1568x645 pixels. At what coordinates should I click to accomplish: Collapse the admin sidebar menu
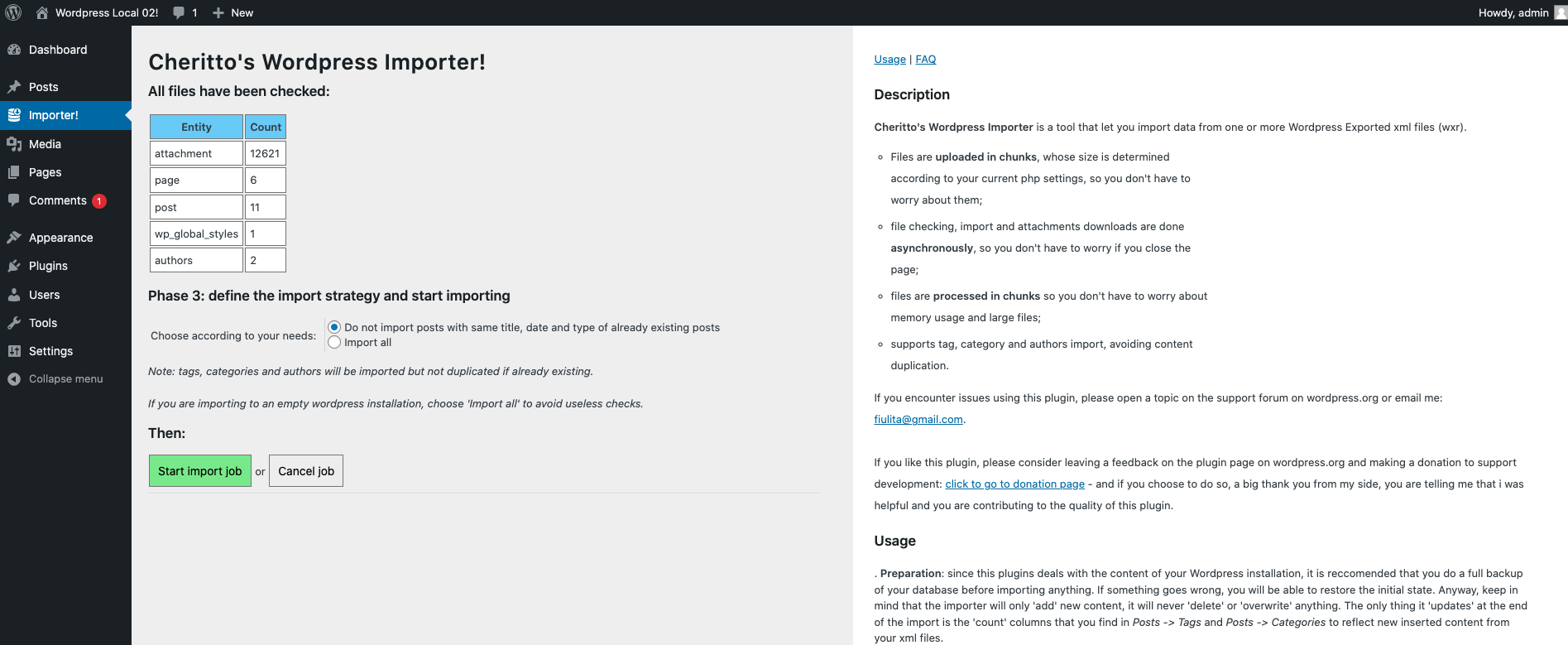point(65,378)
